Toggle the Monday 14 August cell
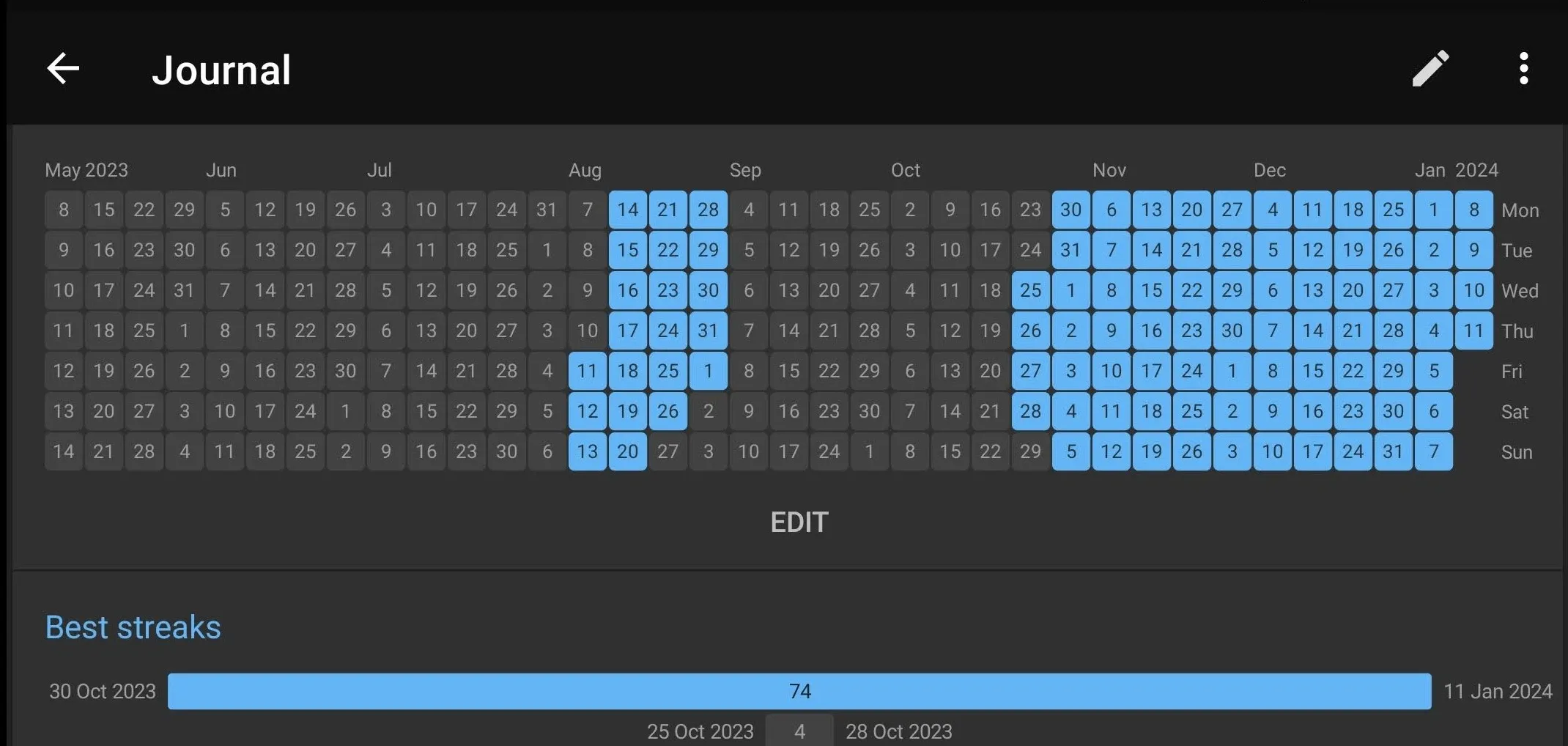 pos(627,210)
